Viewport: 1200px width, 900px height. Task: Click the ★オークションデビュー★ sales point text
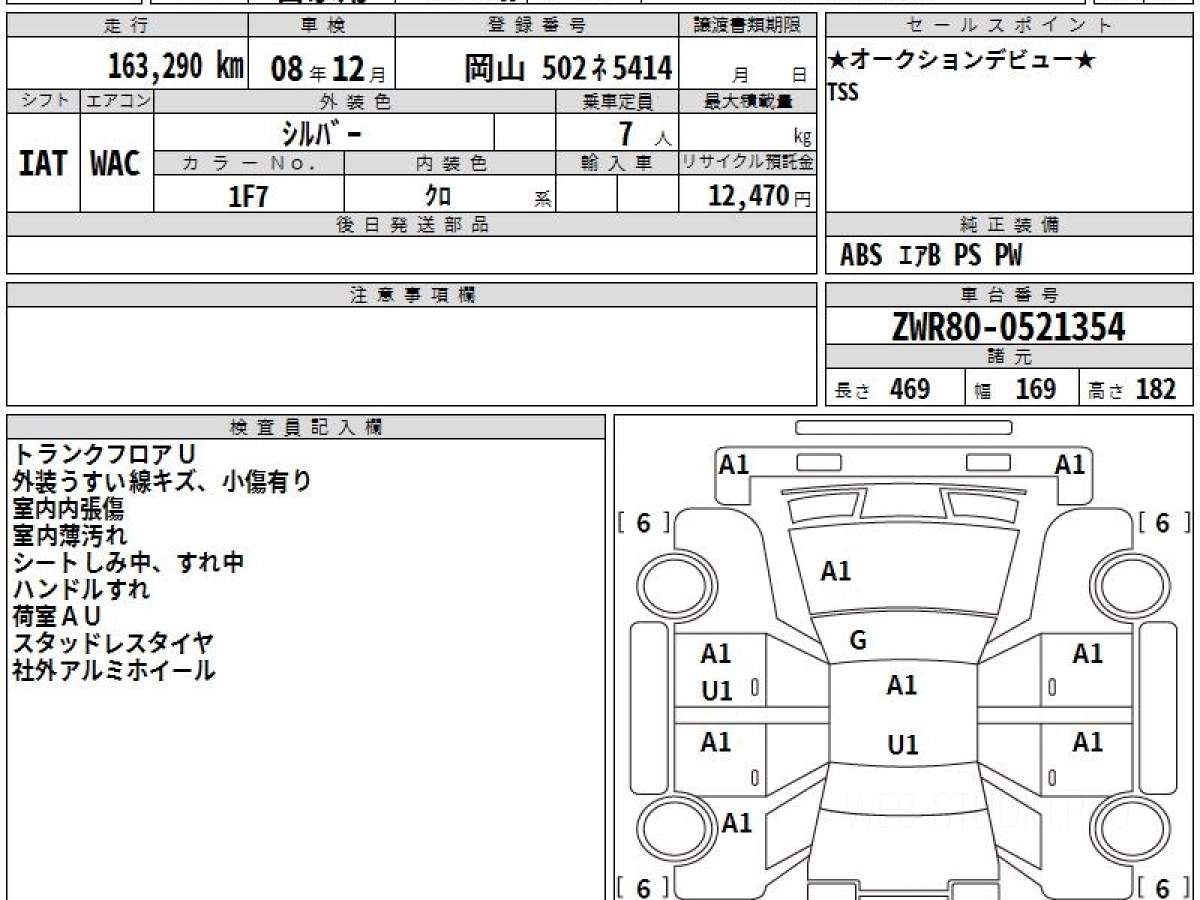pos(962,61)
